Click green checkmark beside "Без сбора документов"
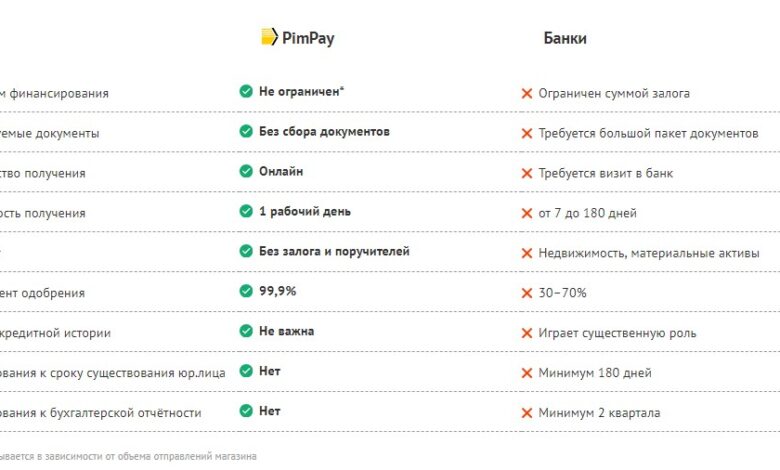 click(246, 132)
